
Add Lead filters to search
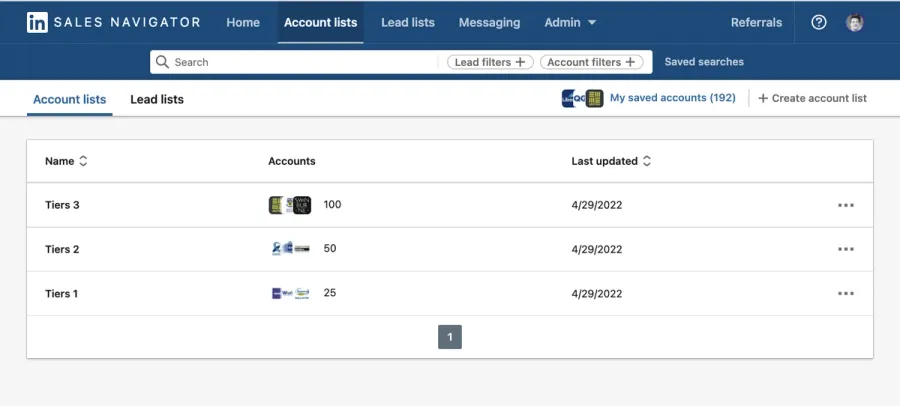pyautogui.click(x=490, y=62)
